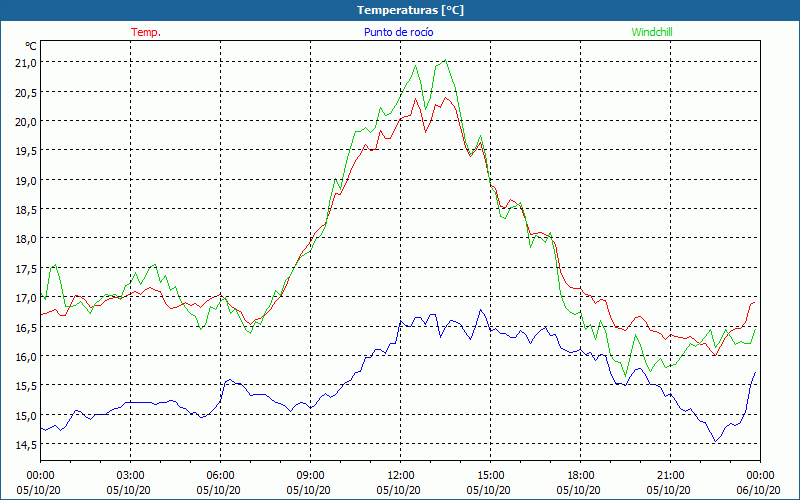Click the Temperaturas [°C] chart title

click(410, 10)
